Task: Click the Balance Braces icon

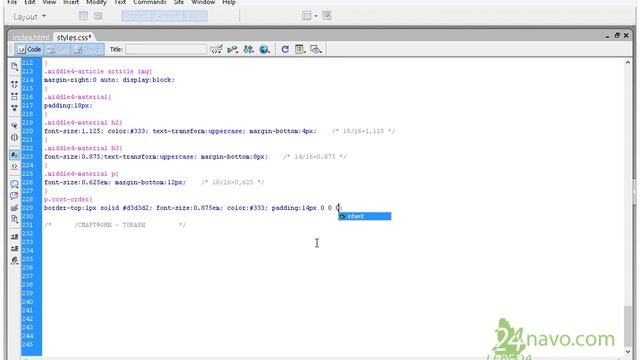Action: click(14, 137)
